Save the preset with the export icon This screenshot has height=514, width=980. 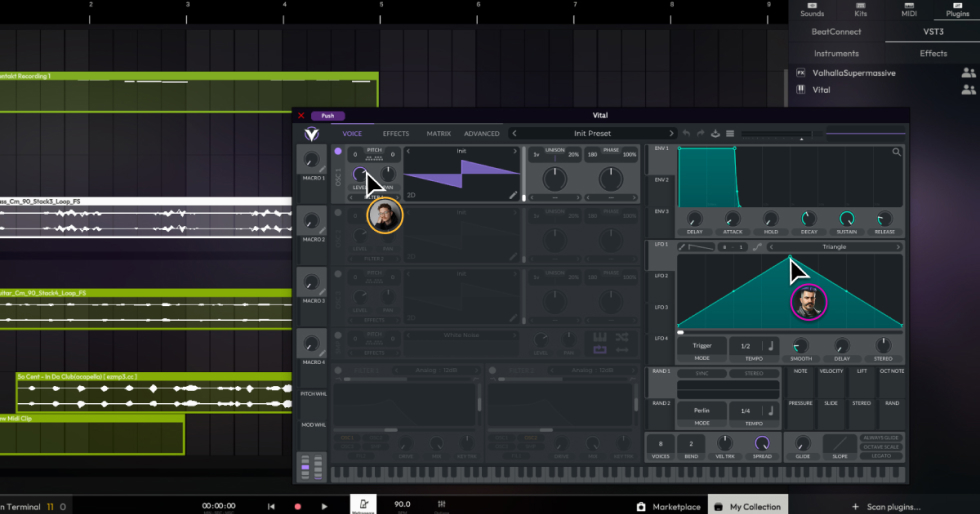click(x=716, y=133)
